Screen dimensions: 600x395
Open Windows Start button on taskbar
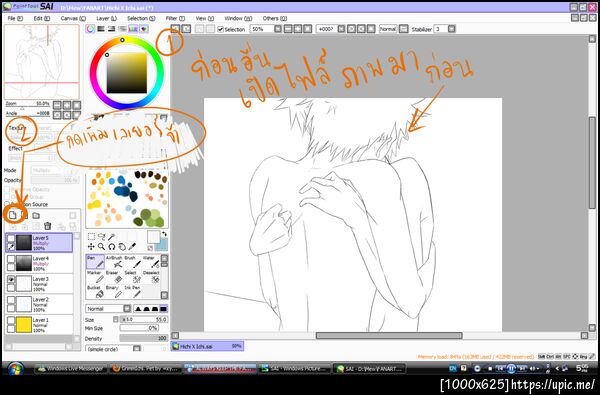(15, 369)
